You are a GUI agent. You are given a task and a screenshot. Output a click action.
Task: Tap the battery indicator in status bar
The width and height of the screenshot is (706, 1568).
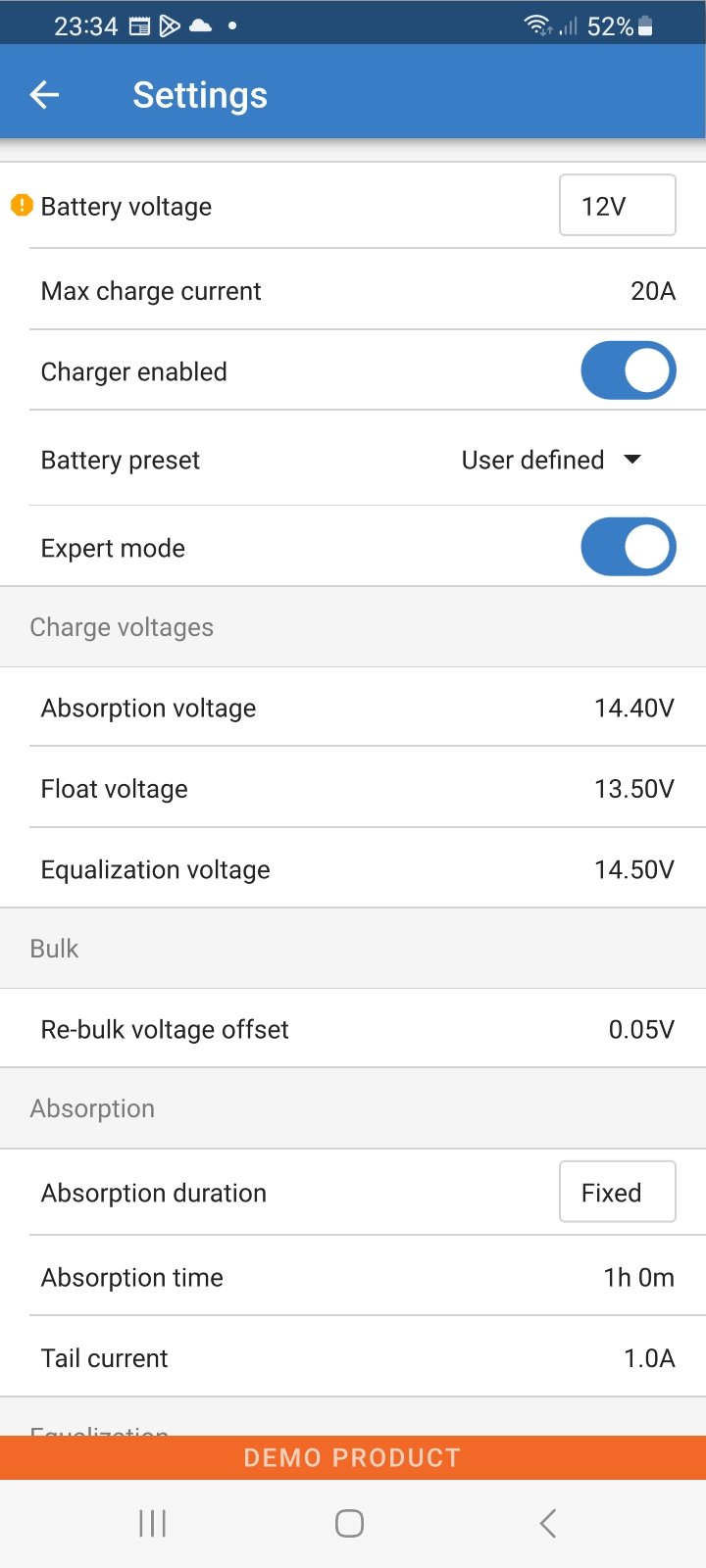click(x=645, y=26)
